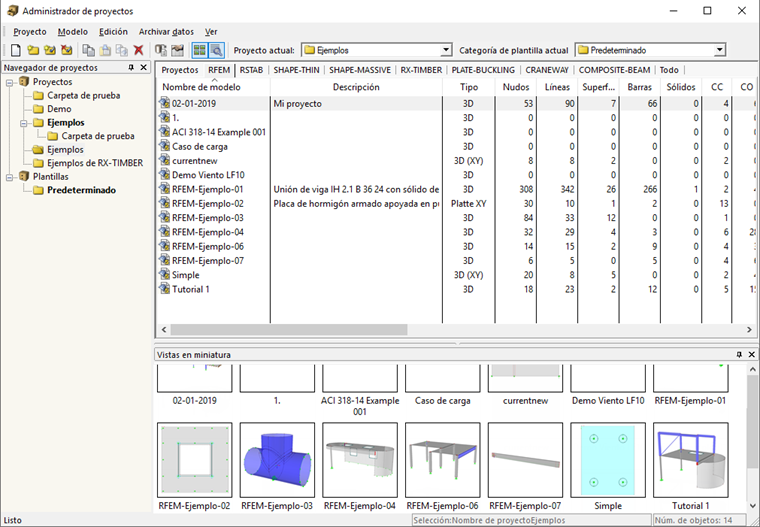This screenshot has width=760, height=527.
Task: Switch to the CRANEWAY tab
Action: click(x=547, y=70)
